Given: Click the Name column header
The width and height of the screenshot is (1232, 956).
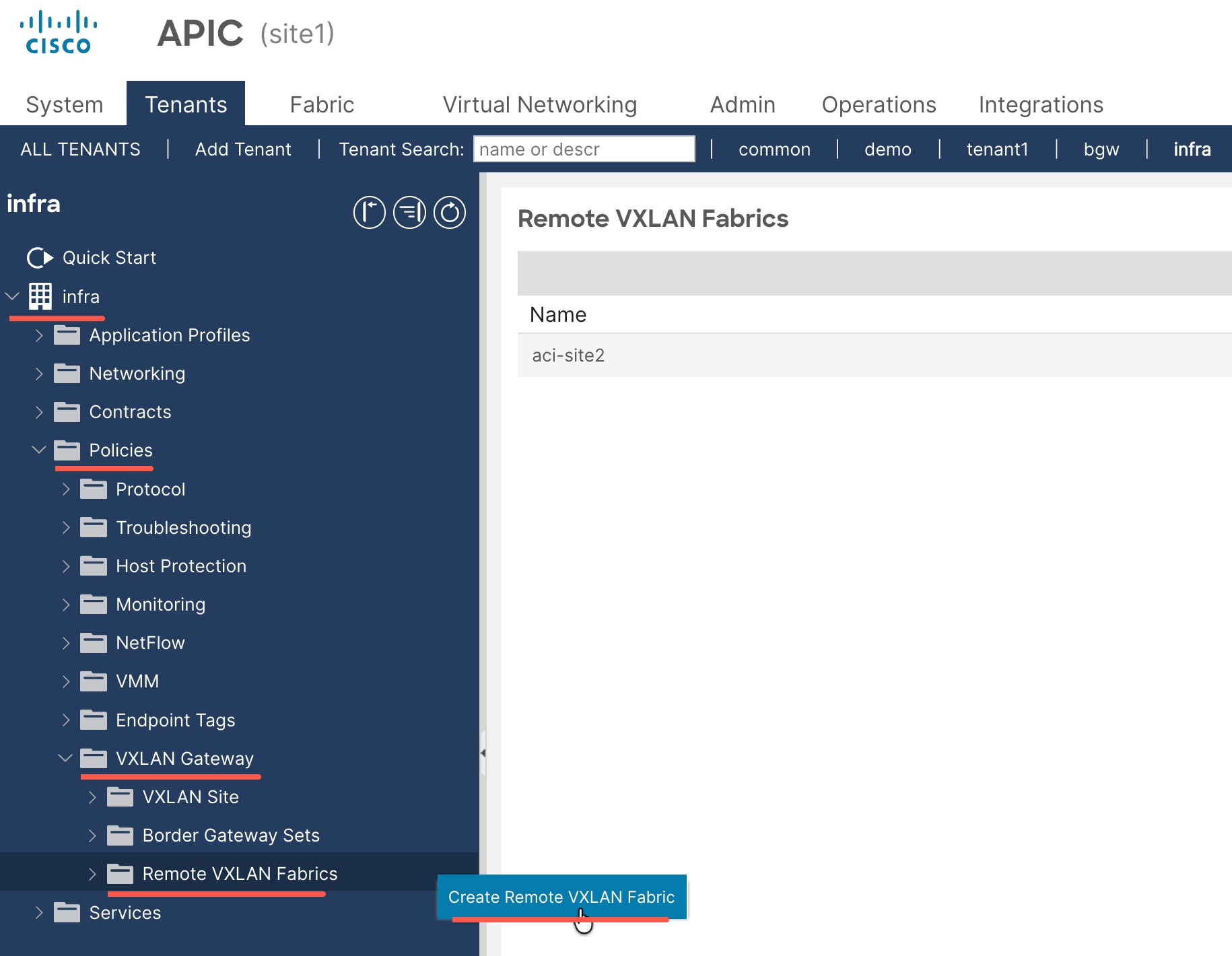Looking at the screenshot, I should [557, 314].
